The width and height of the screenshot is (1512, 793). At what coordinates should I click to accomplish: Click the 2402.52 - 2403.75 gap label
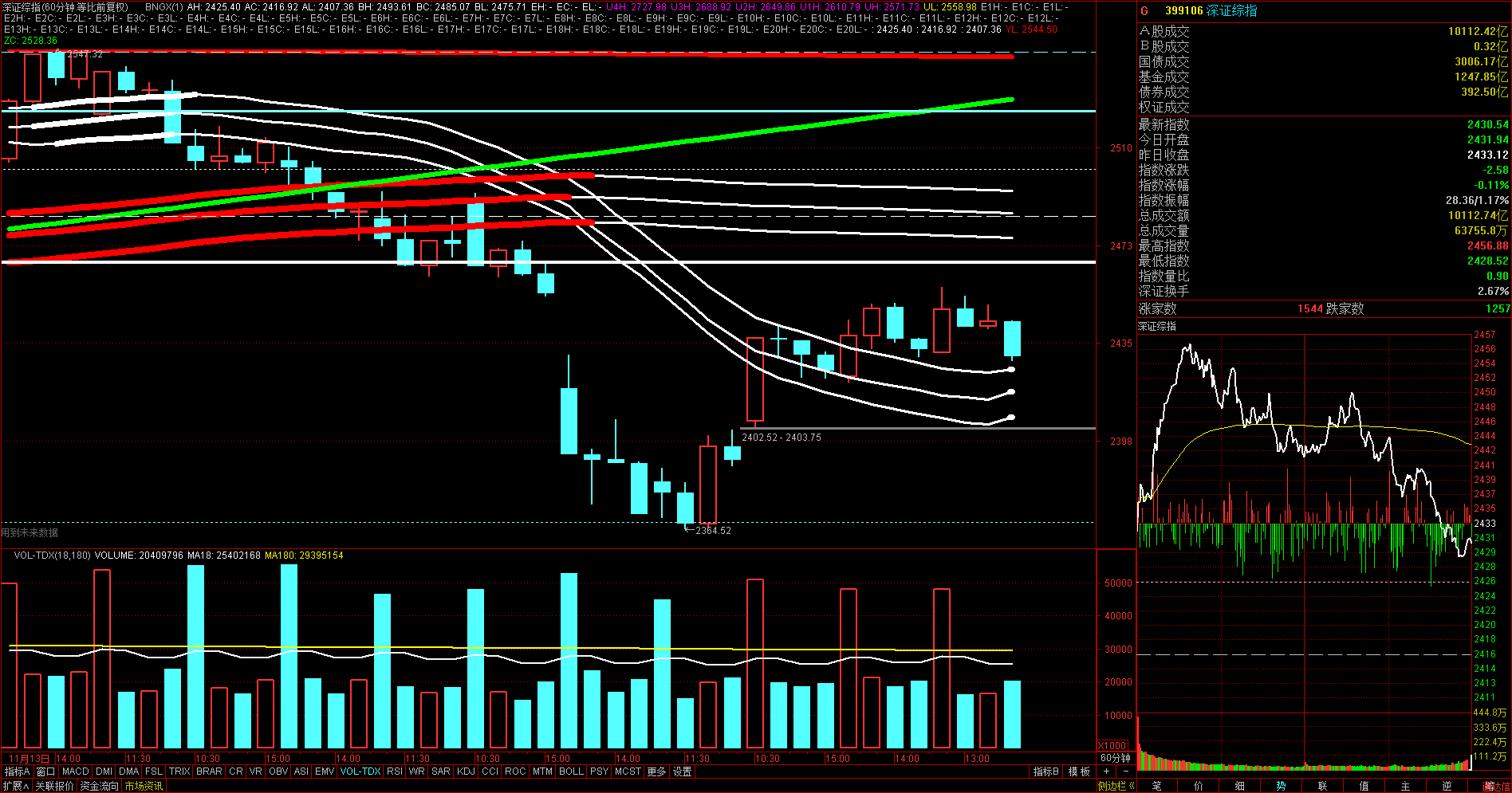pos(782,438)
